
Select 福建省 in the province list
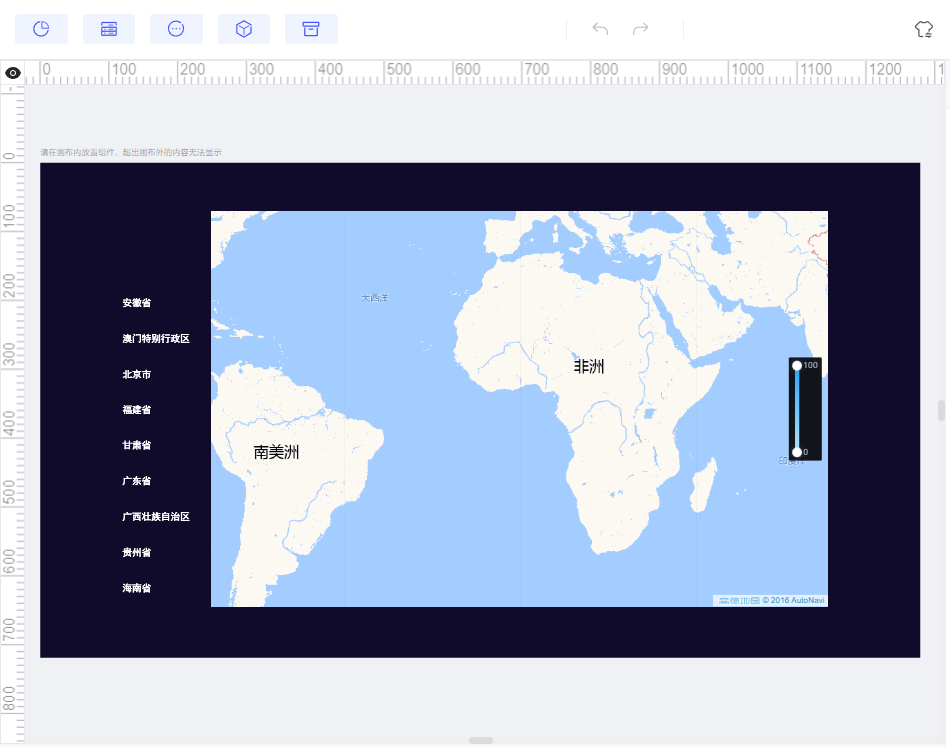137,410
